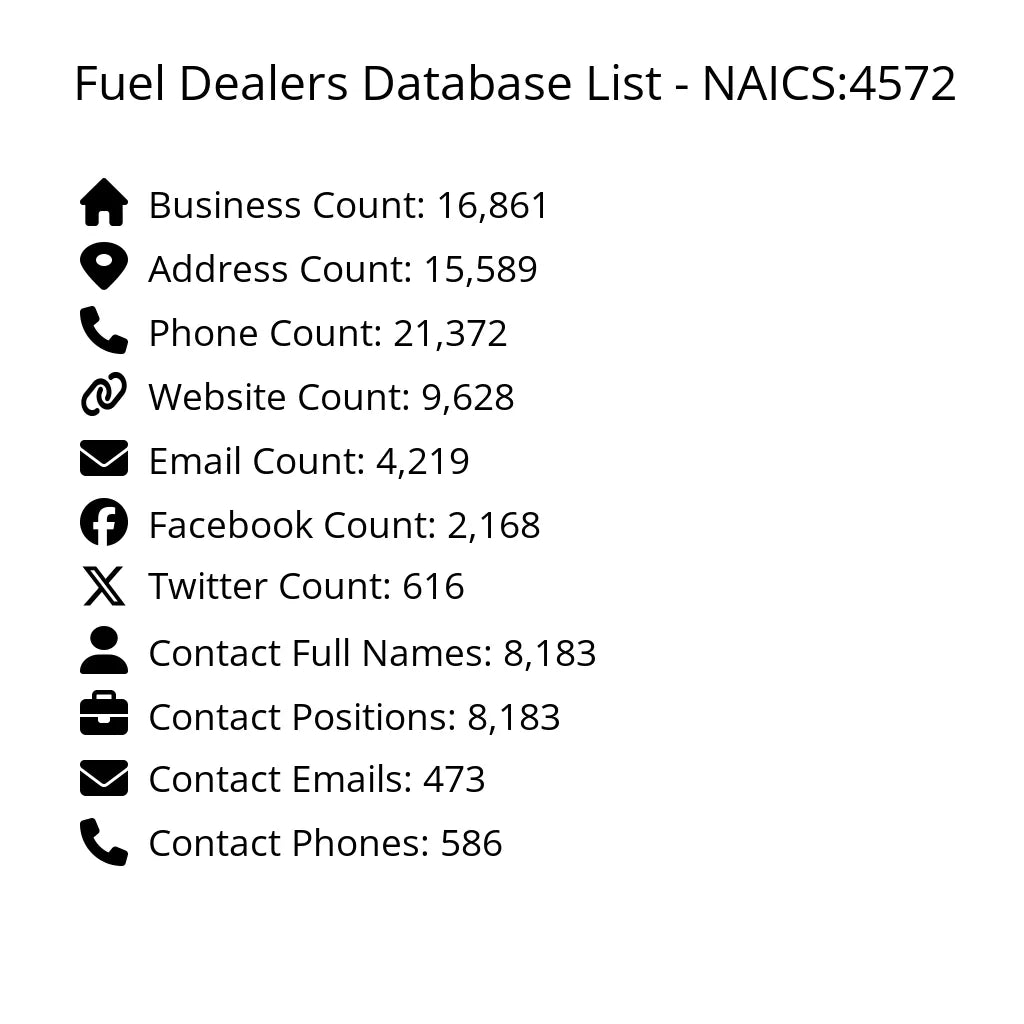Select the Twitter Count: 616 text

(306, 587)
